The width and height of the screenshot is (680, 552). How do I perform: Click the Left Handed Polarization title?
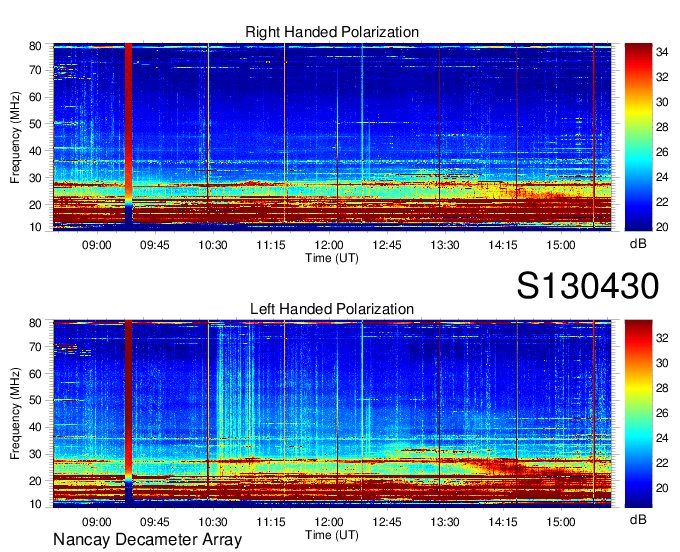pyautogui.click(x=332, y=309)
